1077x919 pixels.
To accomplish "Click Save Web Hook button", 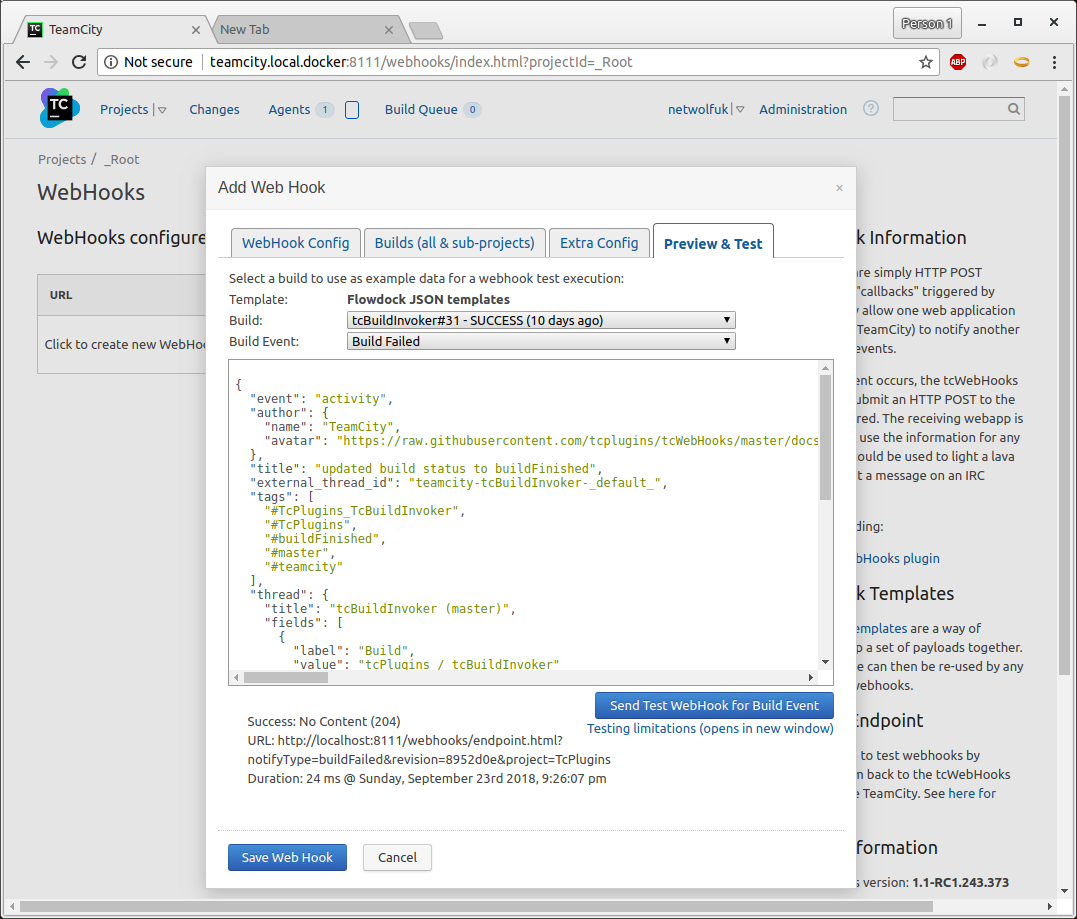I will (x=287, y=857).
